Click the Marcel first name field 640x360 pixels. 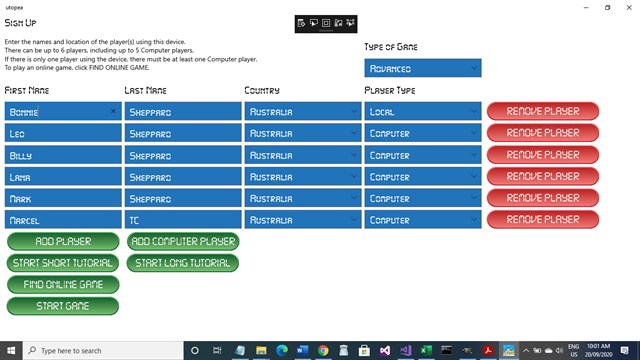click(63, 220)
